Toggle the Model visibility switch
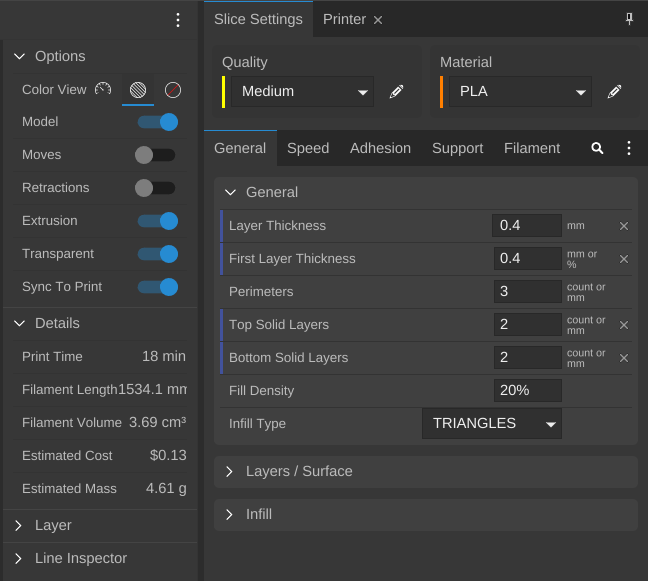The width and height of the screenshot is (648, 581). coord(157,122)
